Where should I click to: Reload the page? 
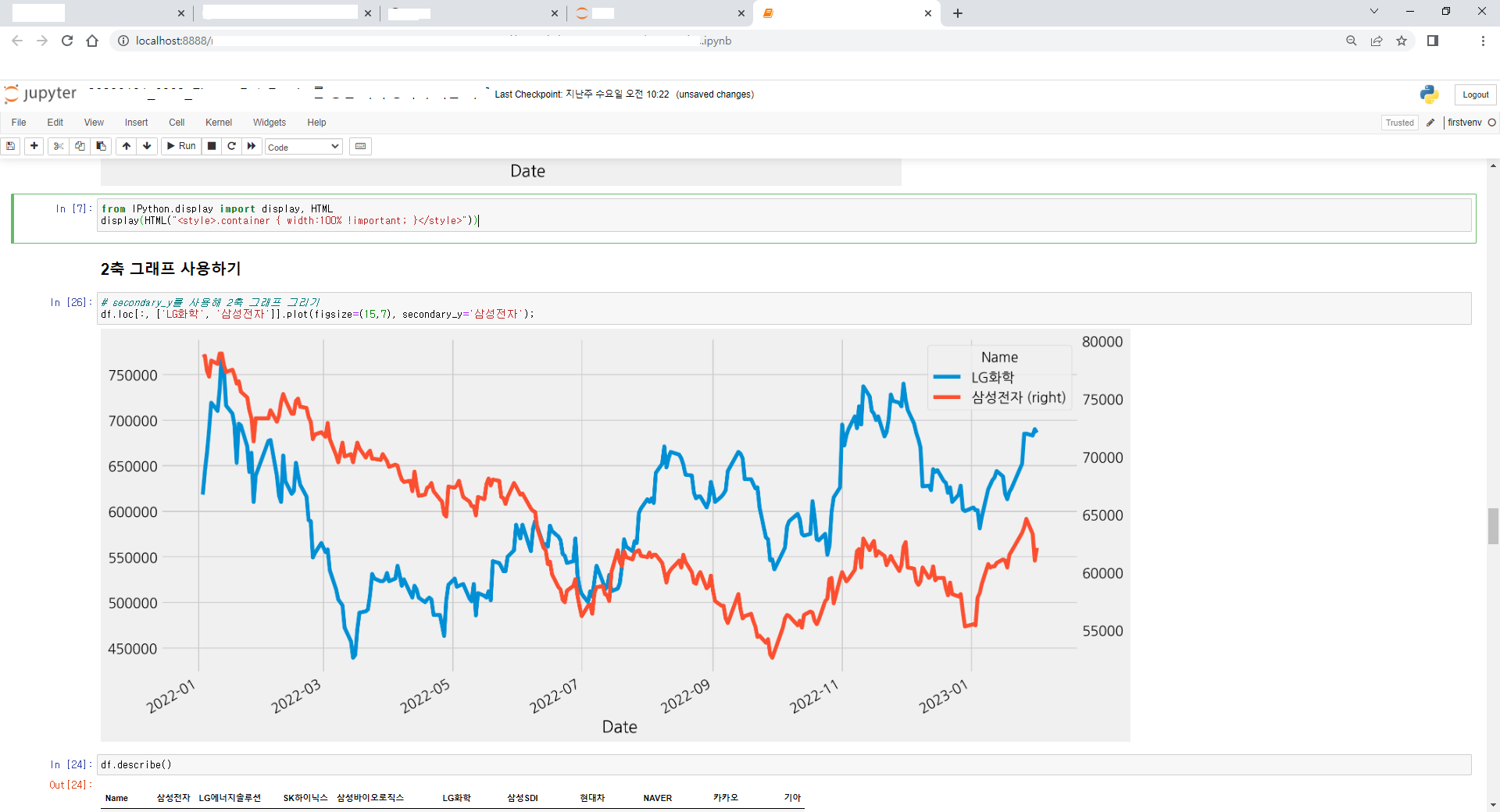pyautogui.click(x=67, y=41)
